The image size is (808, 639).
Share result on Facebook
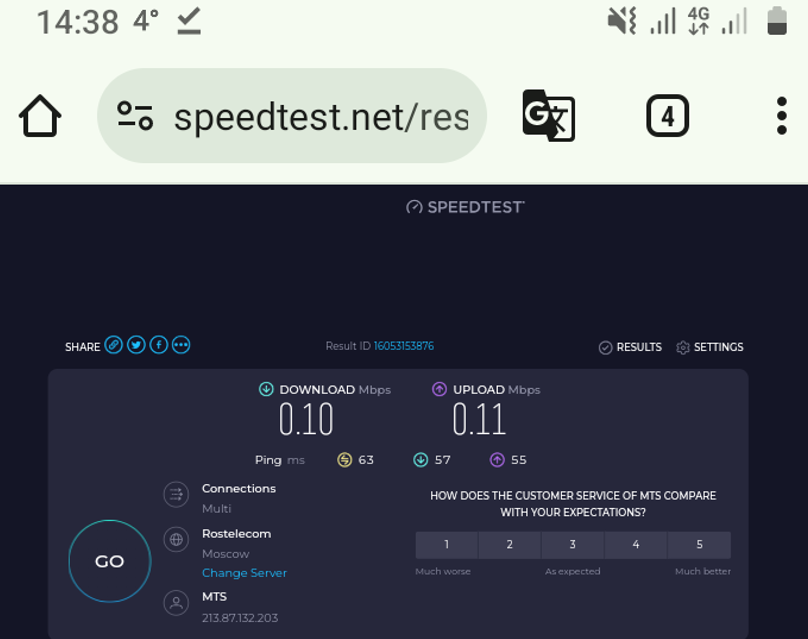pos(159,345)
